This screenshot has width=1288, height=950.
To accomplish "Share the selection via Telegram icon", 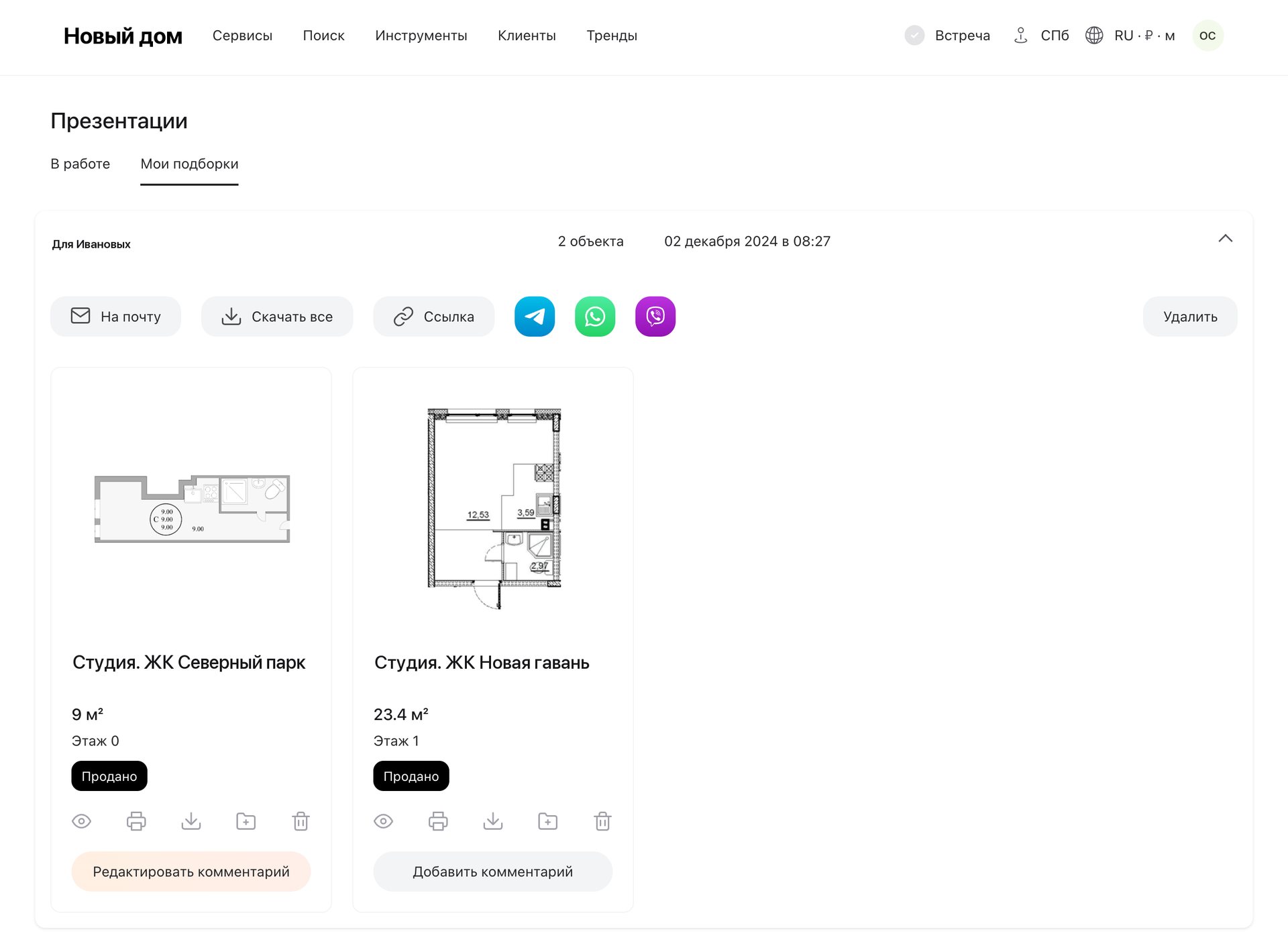I will point(535,317).
